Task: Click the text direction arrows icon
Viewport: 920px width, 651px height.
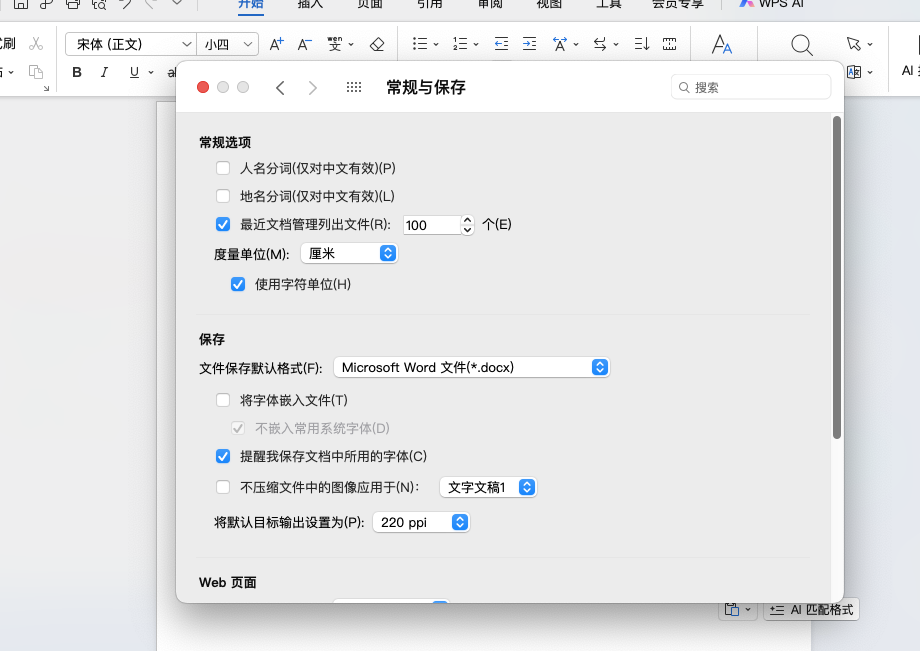Action: (600, 44)
